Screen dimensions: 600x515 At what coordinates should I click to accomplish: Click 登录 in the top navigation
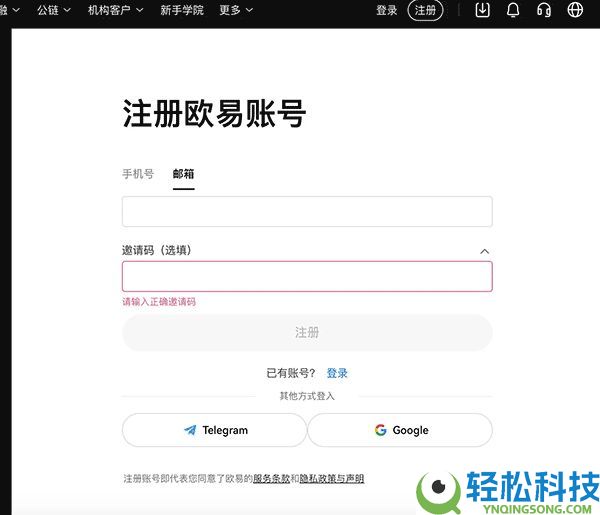[386, 10]
